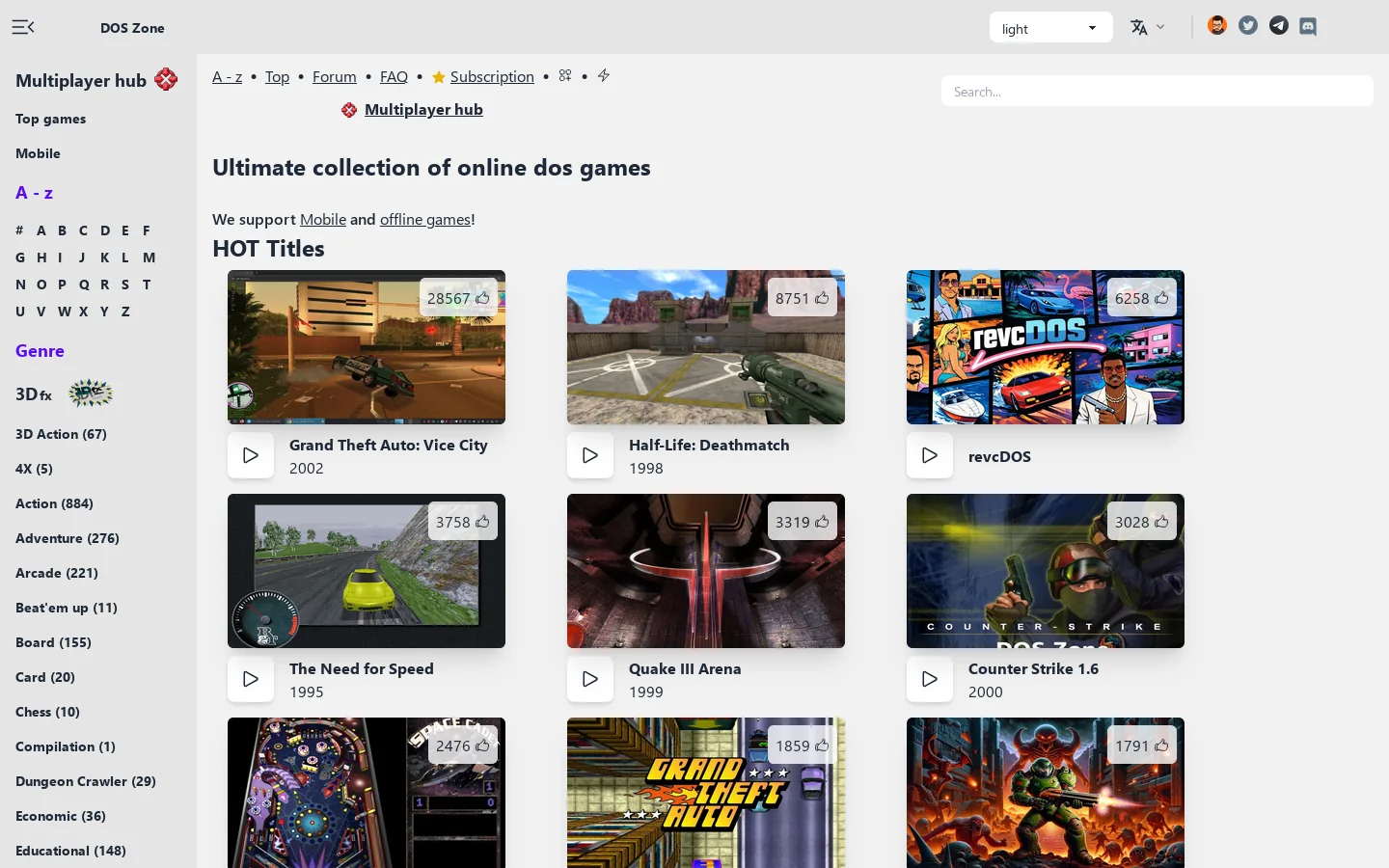
Task: Open the Doom marine artwork thumbnail
Action: [x=1046, y=793]
